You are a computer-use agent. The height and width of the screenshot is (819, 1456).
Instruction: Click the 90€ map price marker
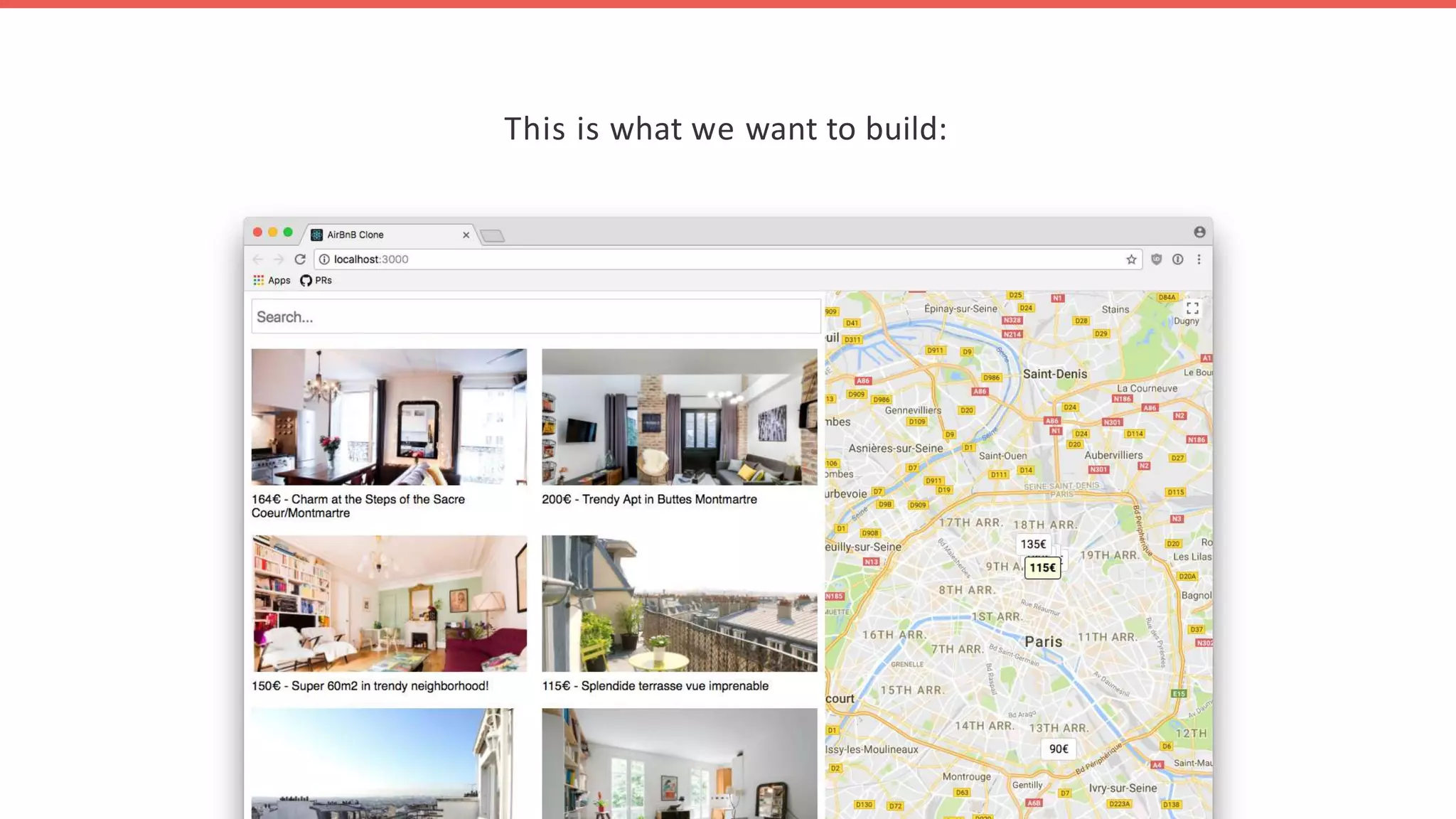click(1059, 749)
